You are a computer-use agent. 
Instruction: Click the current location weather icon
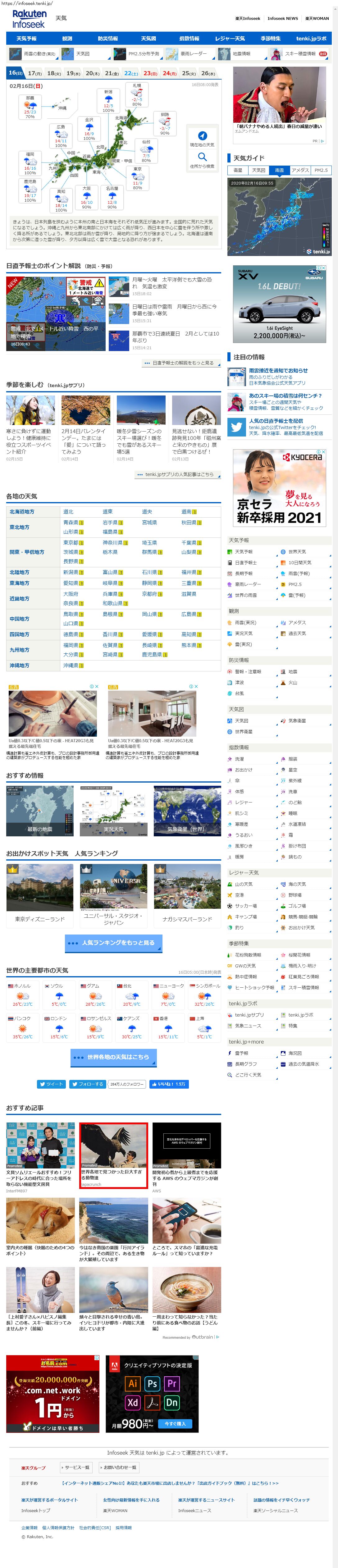202,136
